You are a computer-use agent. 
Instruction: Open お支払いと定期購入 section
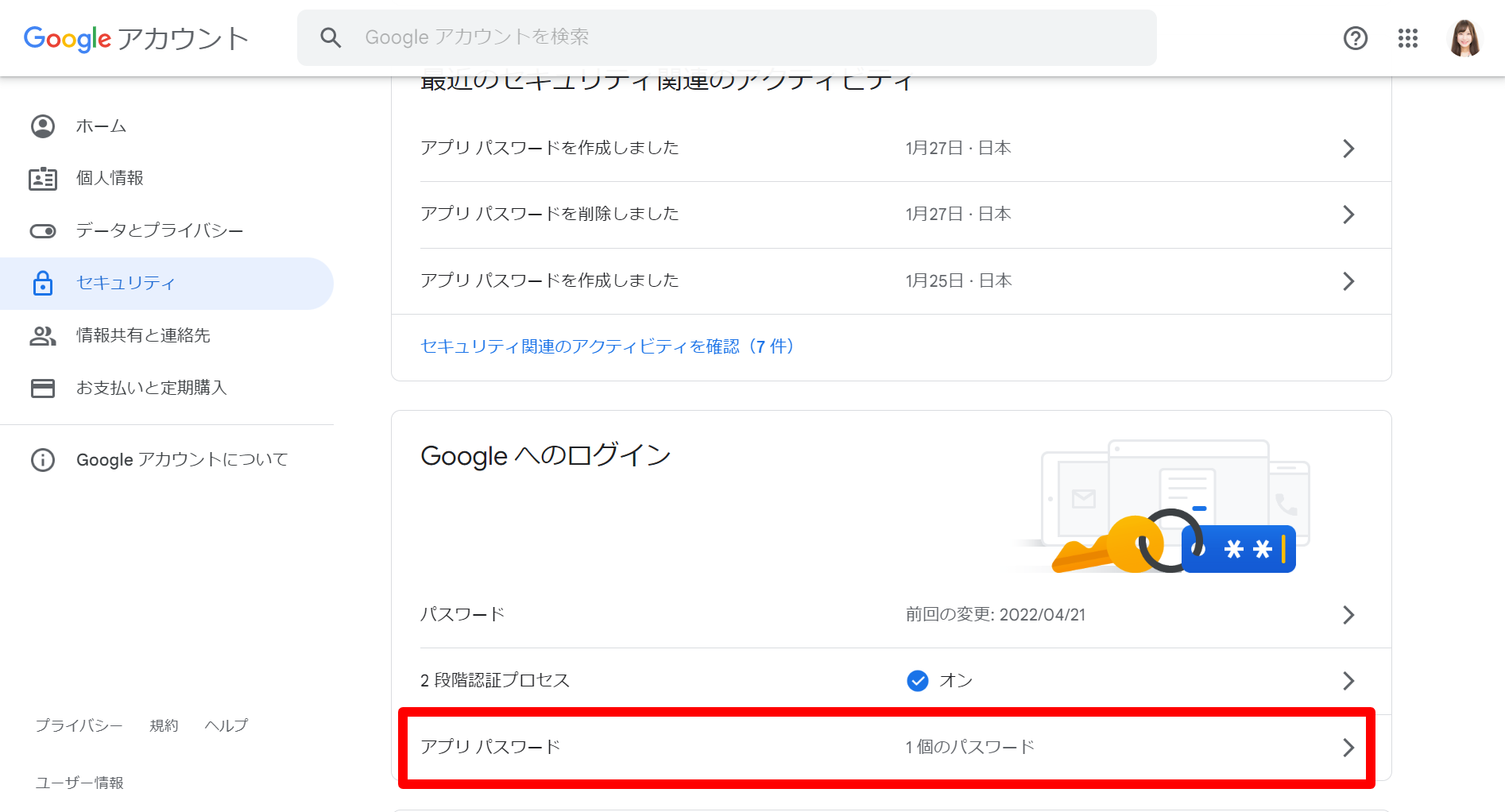pos(167,388)
